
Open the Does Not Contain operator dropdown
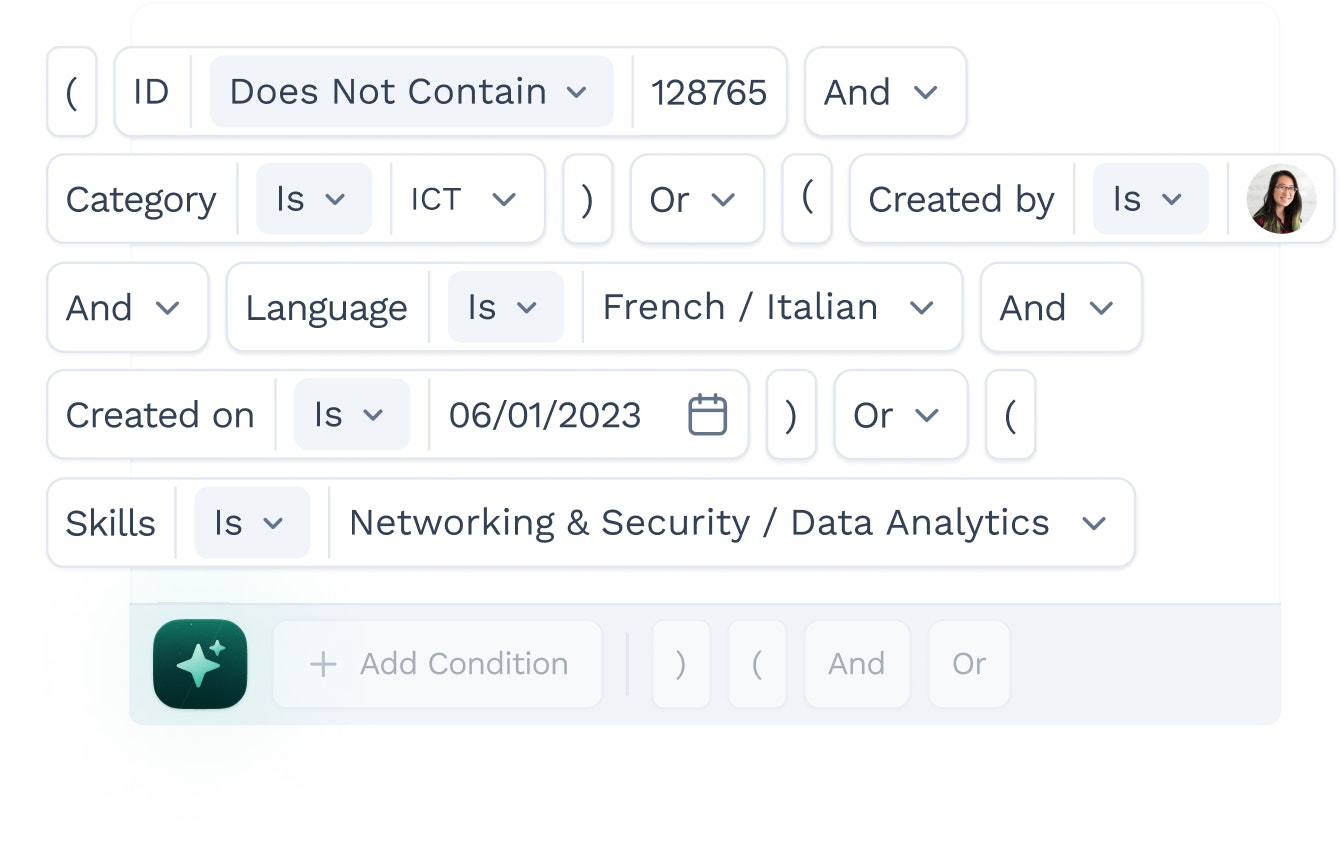pyautogui.click(x=411, y=92)
